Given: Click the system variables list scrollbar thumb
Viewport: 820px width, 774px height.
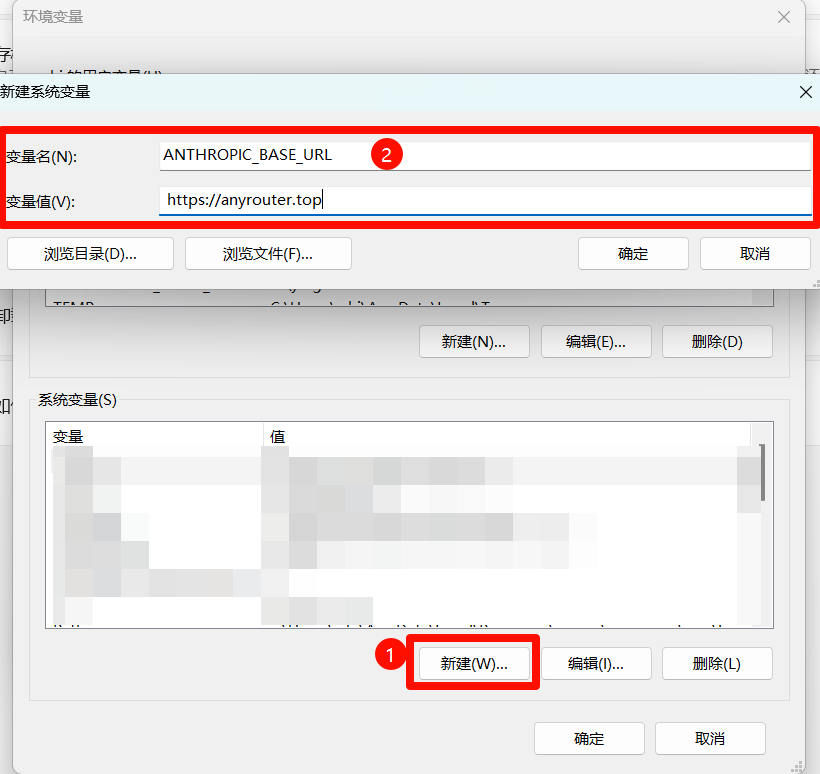Looking at the screenshot, I should coord(762,472).
